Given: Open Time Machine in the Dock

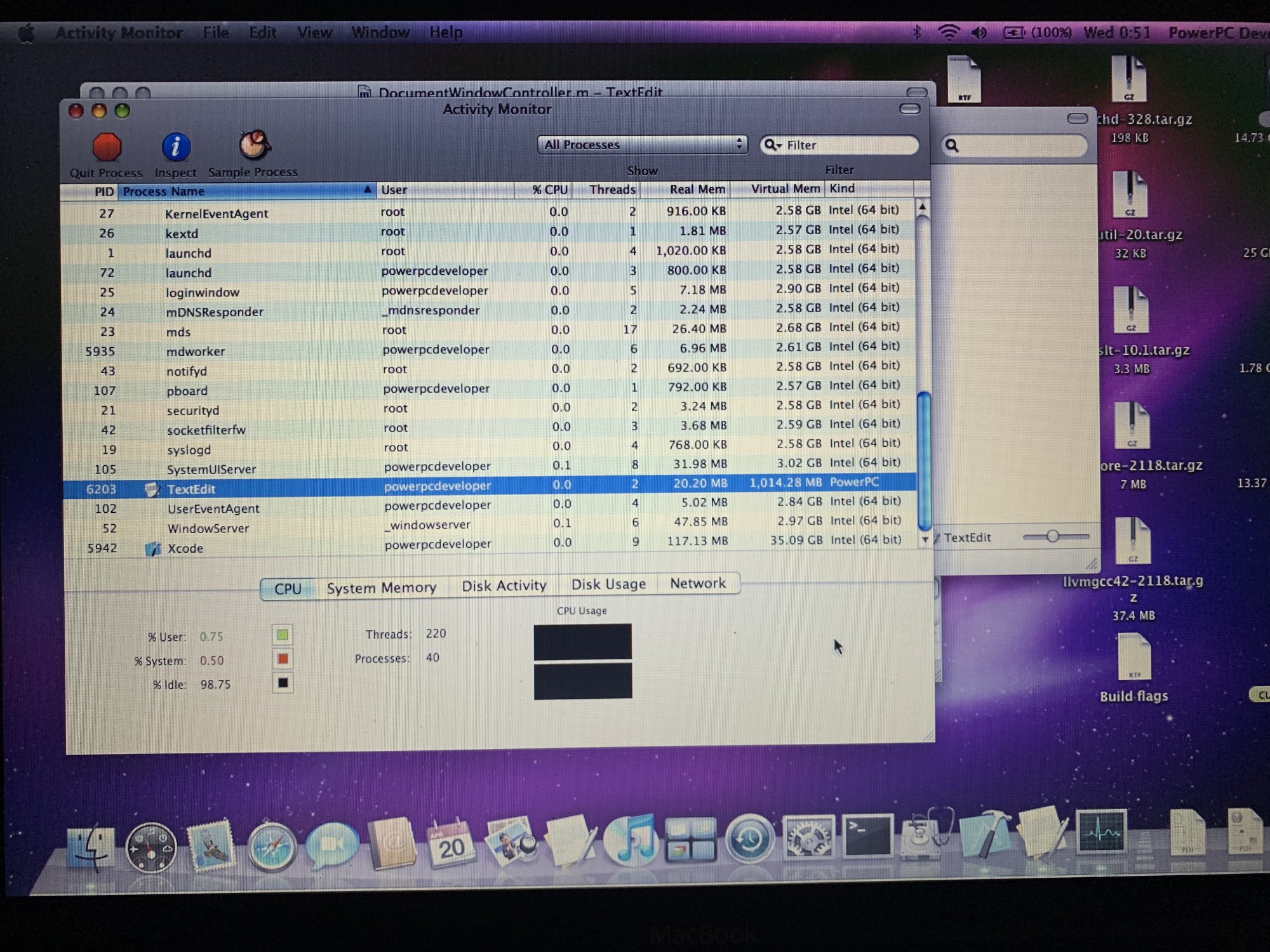Looking at the screenshot, I should pos(749,838).
